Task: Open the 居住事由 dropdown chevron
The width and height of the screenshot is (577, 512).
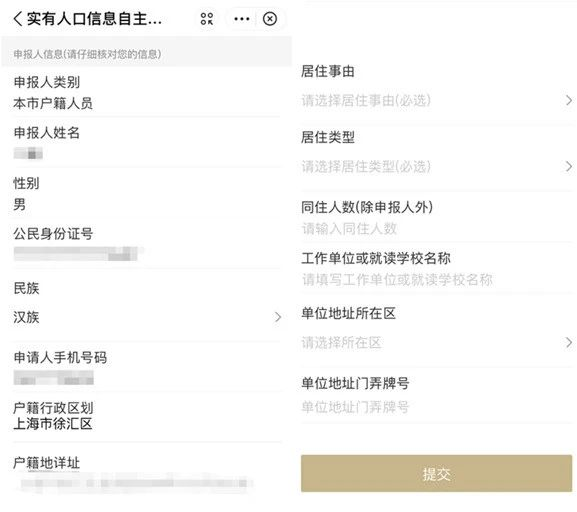Action: pos(569,100)
